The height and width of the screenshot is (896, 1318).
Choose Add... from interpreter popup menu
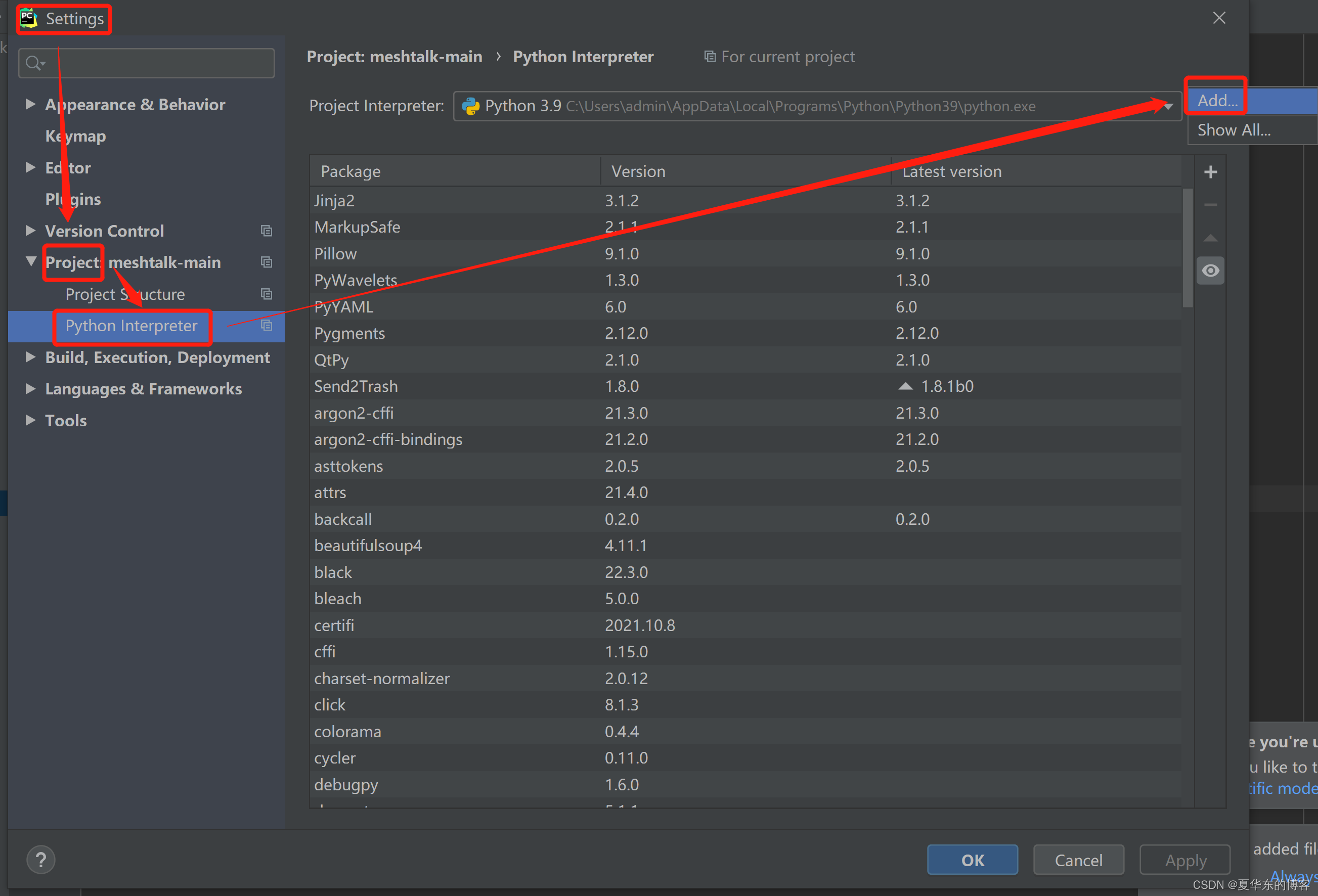tap(1217, 101)
